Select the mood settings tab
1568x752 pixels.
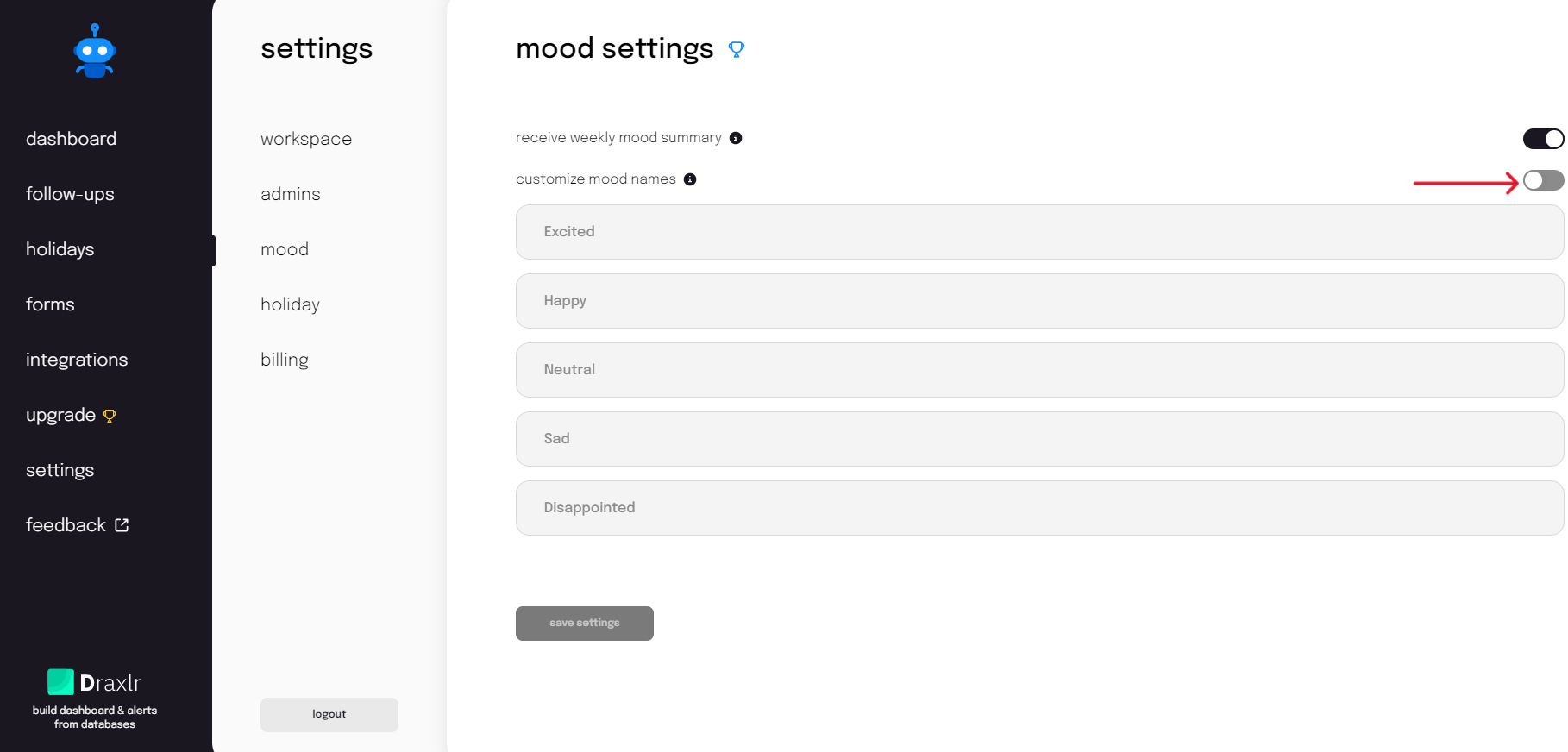[x=285, y=249]
